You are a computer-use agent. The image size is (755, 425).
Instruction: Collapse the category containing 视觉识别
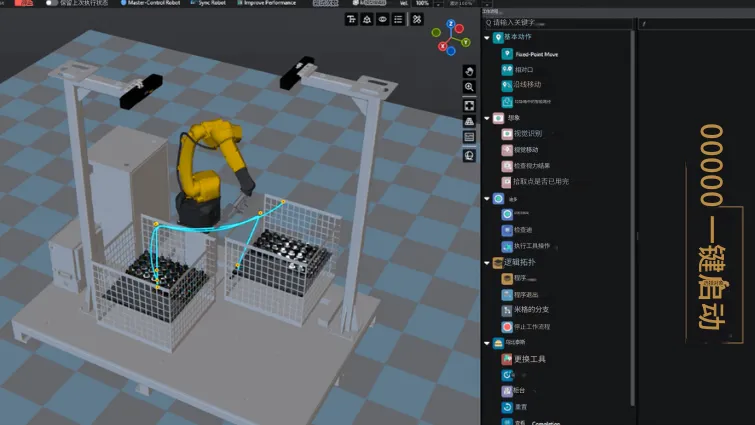coord(487,118)
